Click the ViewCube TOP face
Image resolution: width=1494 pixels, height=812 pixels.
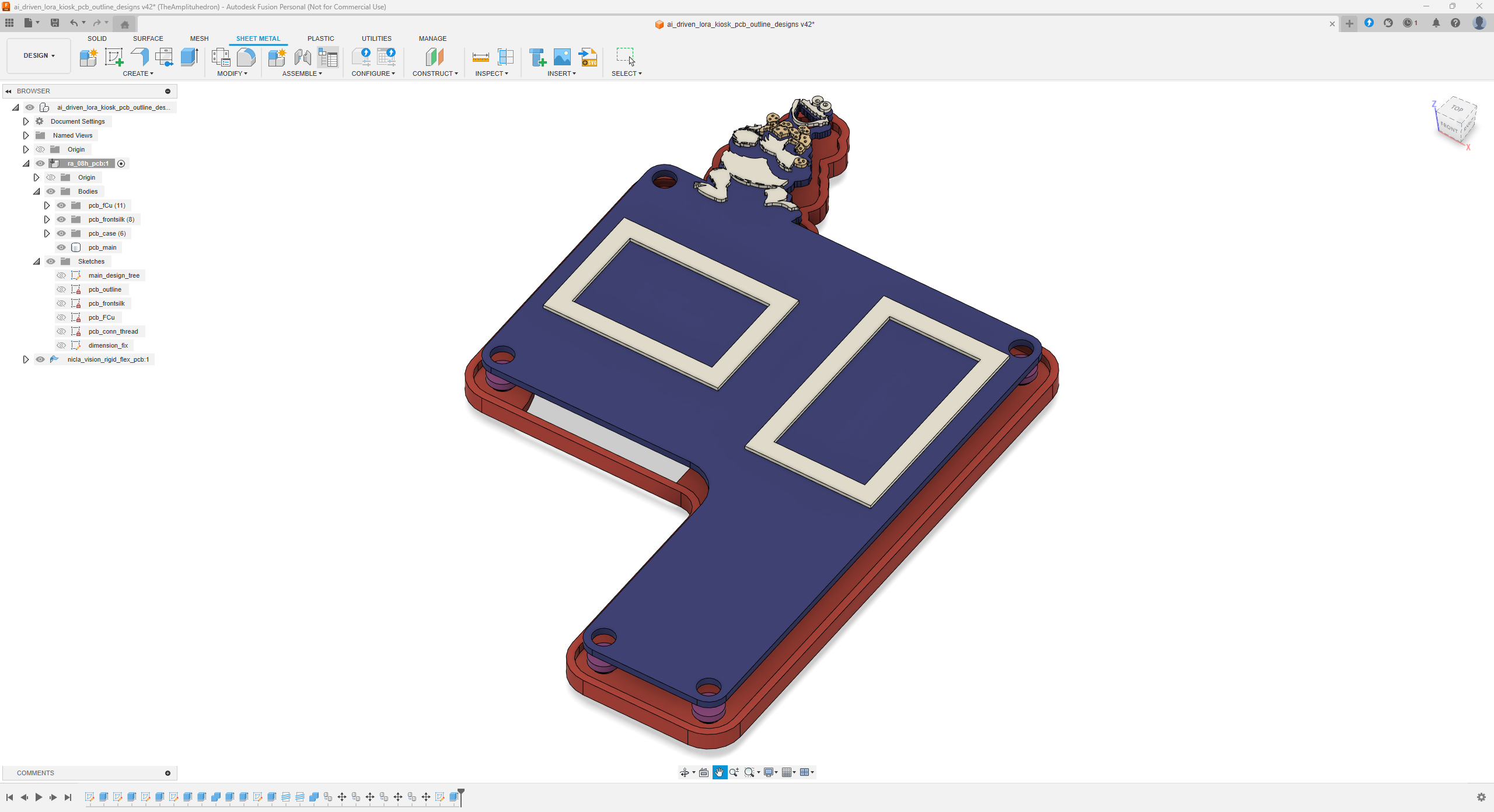1457,108
